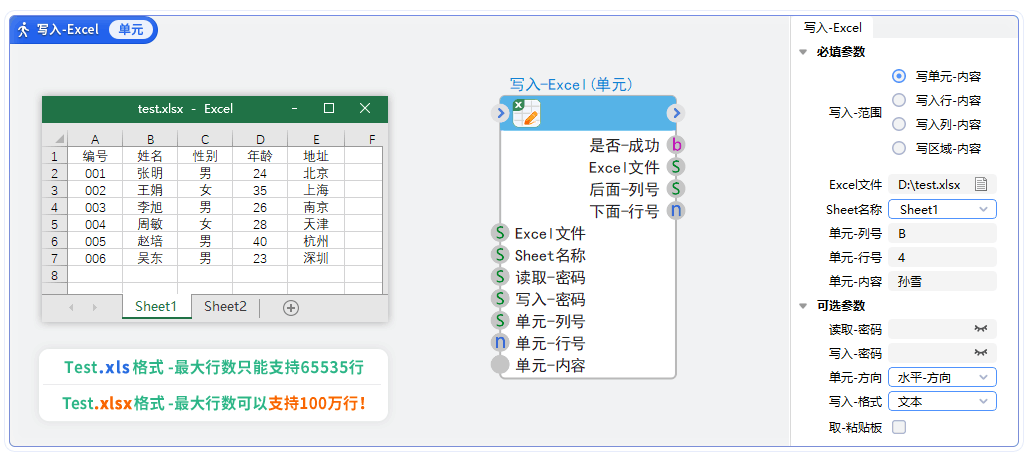Browse file icon beside D:\test.xlsx
The width and height of the screenshot is (1034, 459).
click(x=981, y=185)
